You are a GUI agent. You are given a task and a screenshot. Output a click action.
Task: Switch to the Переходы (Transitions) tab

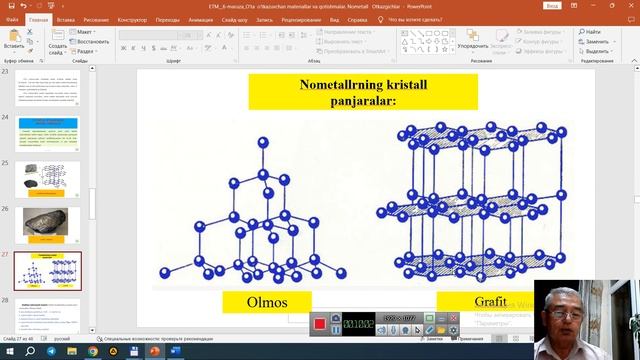click(167, 20)
